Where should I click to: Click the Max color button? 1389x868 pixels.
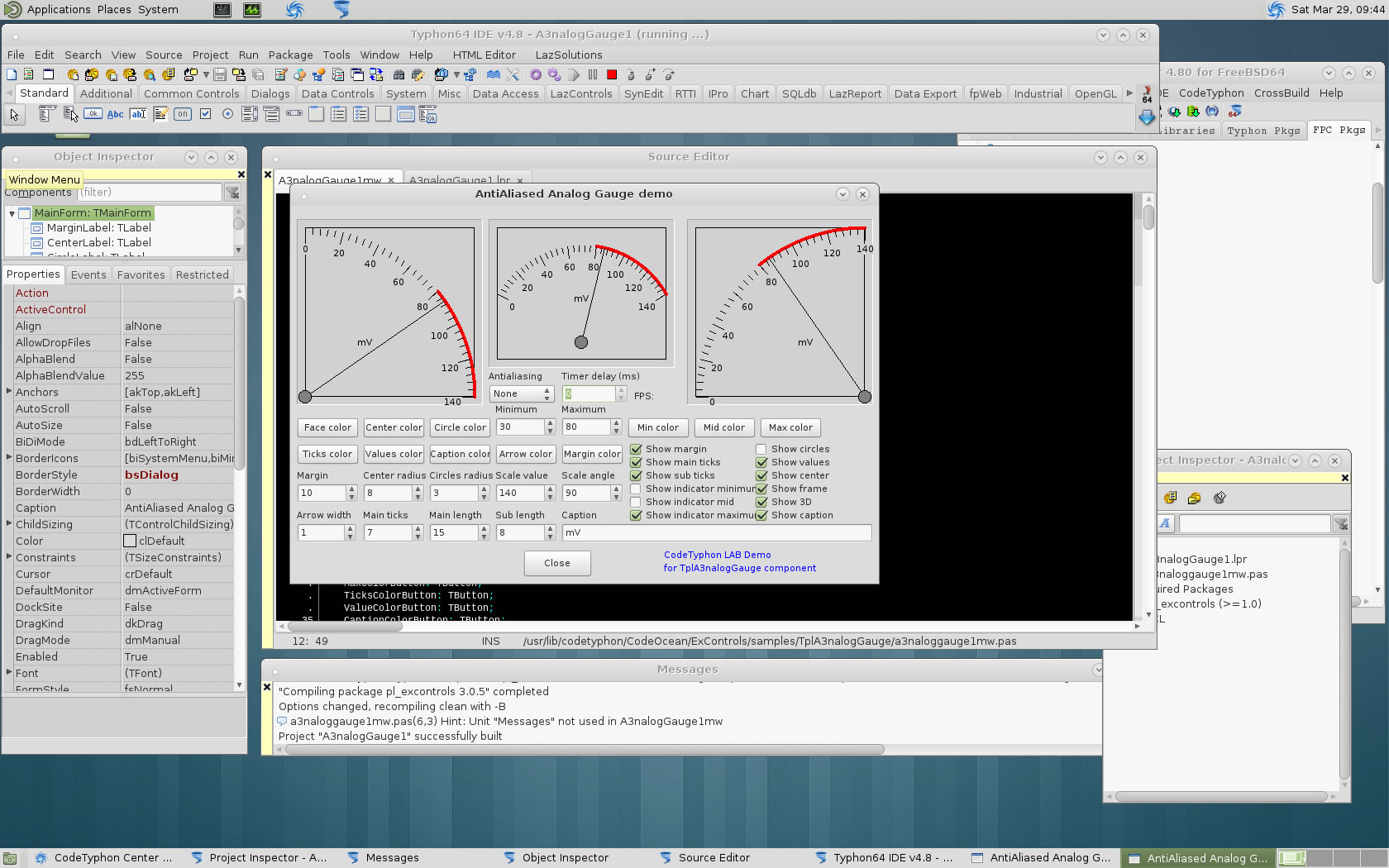(790, 427)
